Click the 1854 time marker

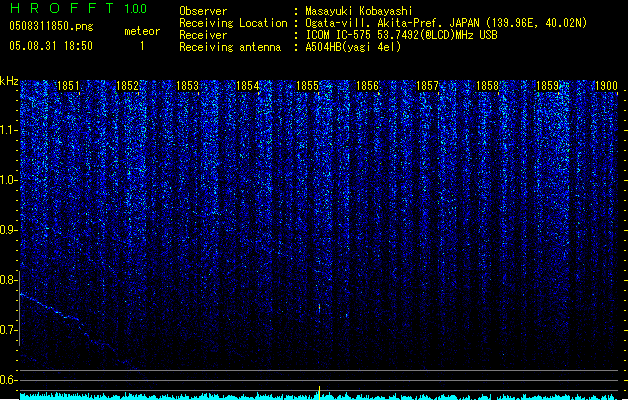tap(248, 86)
